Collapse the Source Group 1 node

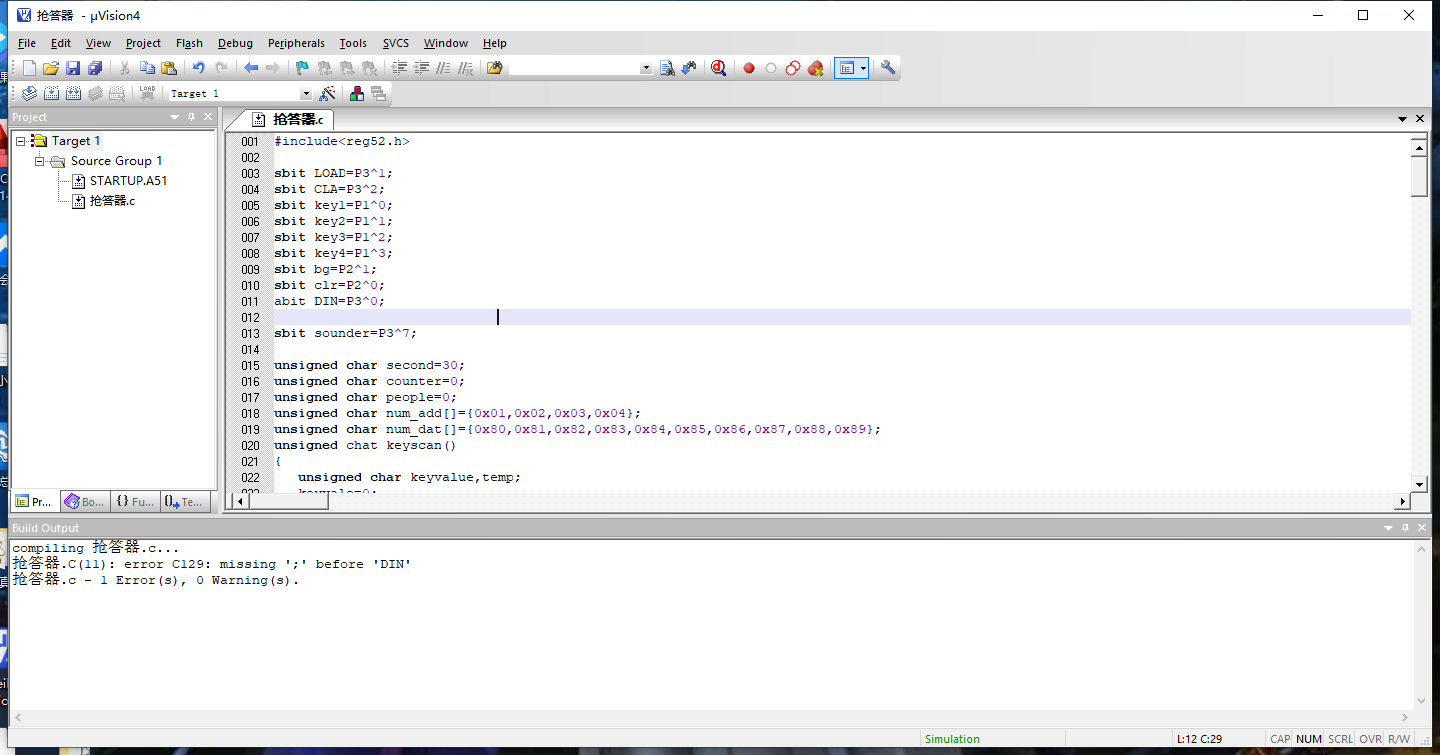pyautogui.click(x=39, y=161)
